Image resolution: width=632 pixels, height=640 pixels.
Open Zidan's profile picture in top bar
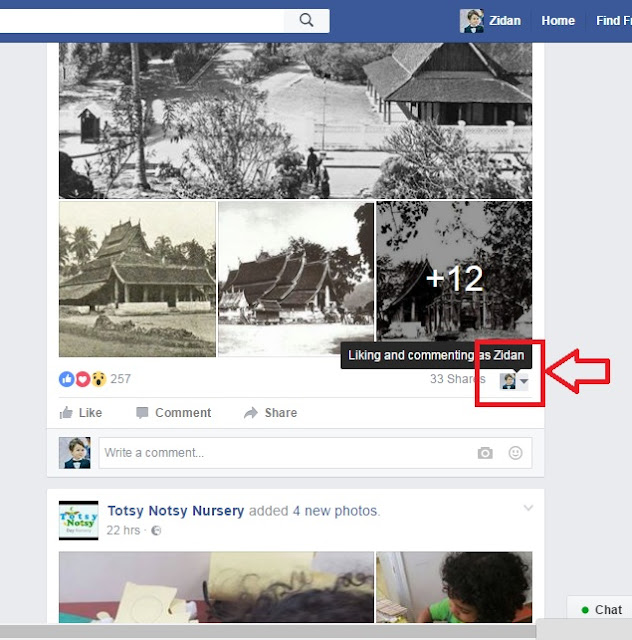click(x=472, y=21)
